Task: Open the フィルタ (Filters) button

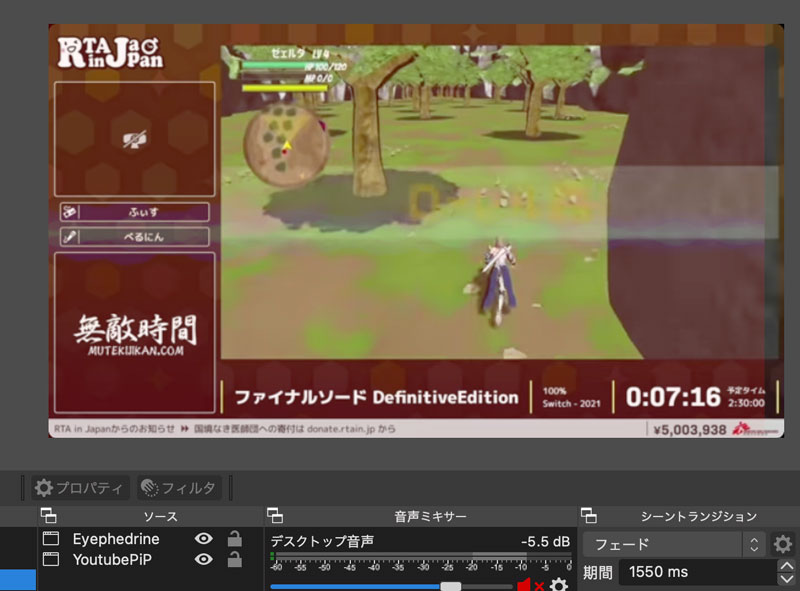Action: (180, 488)
